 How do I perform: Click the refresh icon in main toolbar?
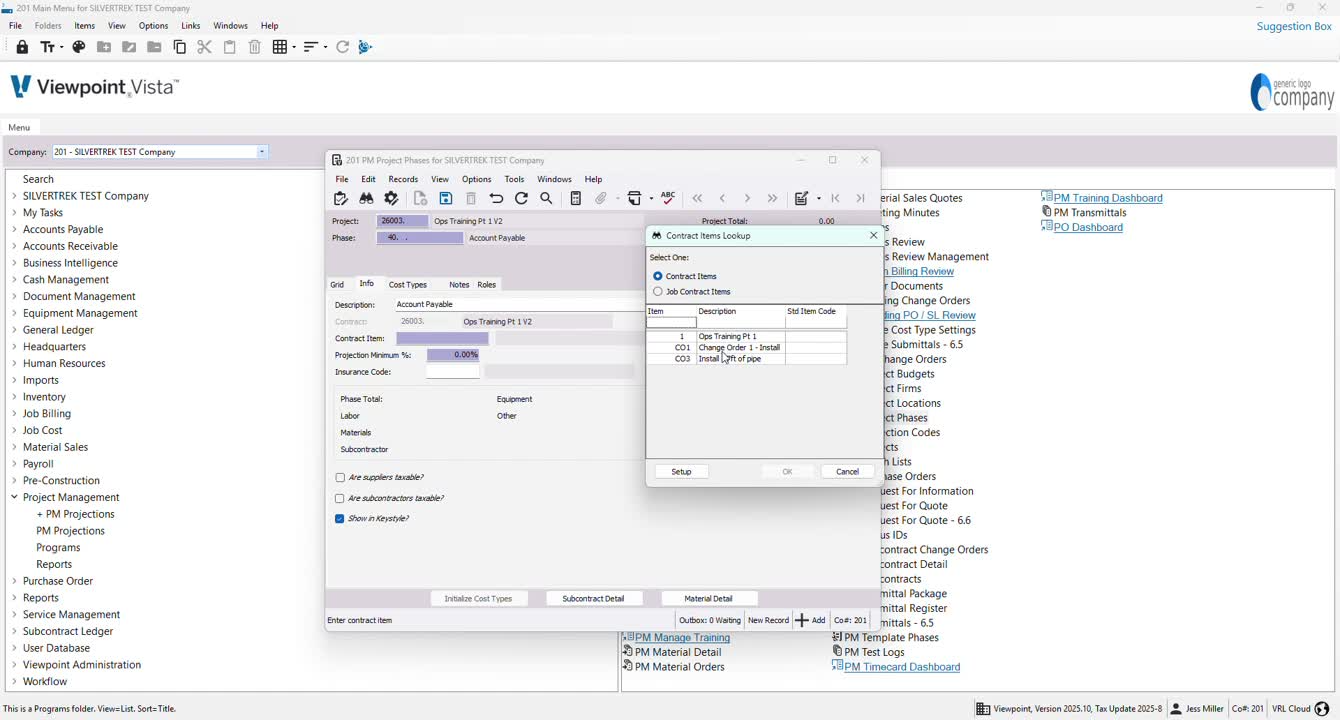pyautogui.click(x=342, y=47)
